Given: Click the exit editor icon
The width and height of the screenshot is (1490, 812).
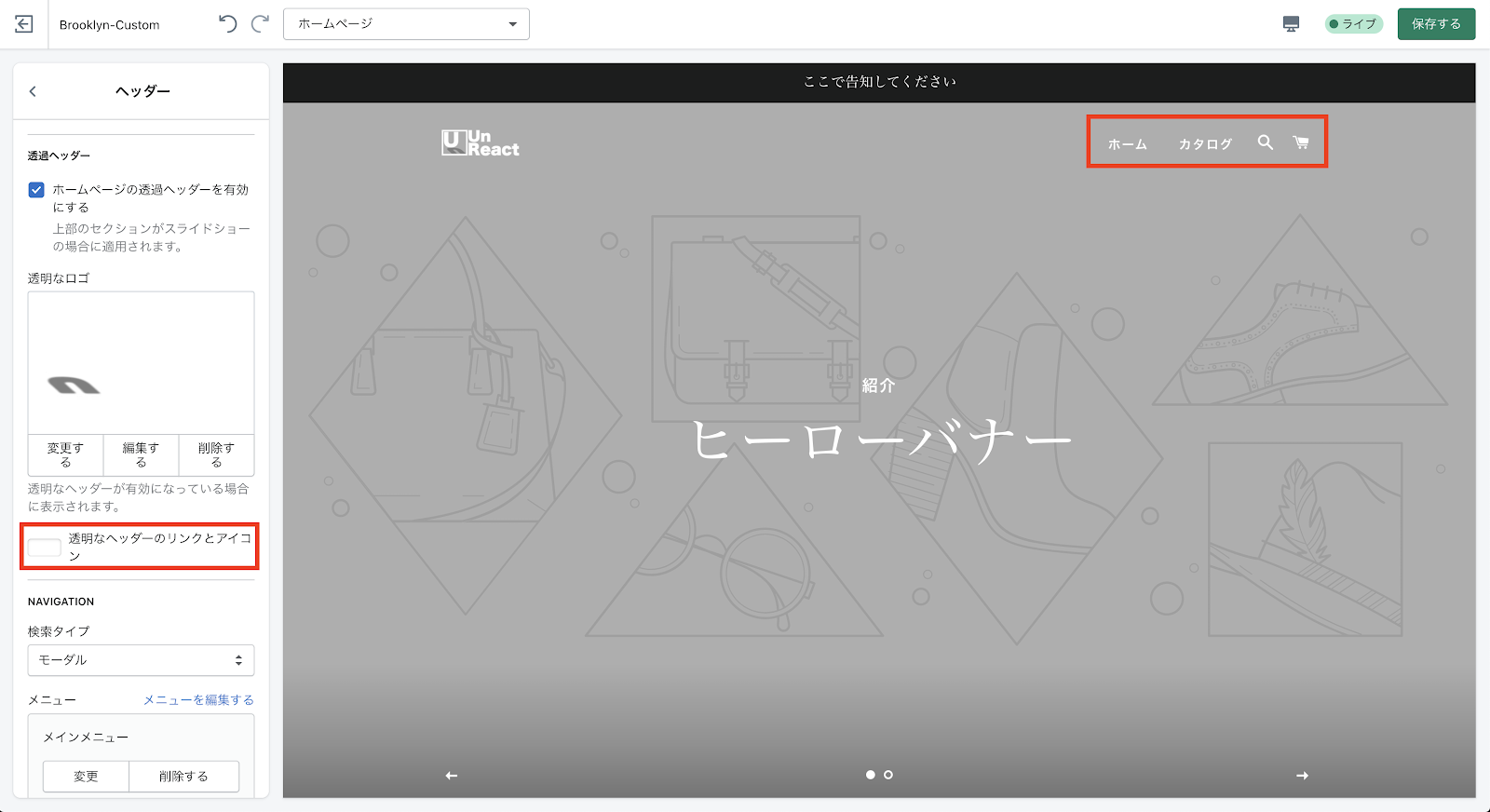Looking at the screenshot, I should coord(24,24).
